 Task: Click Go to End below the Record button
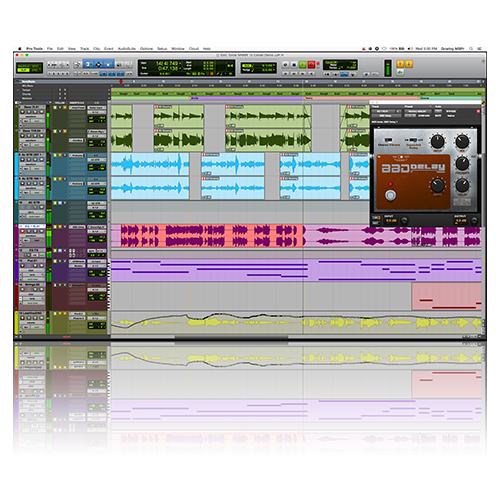coord(311,74)
